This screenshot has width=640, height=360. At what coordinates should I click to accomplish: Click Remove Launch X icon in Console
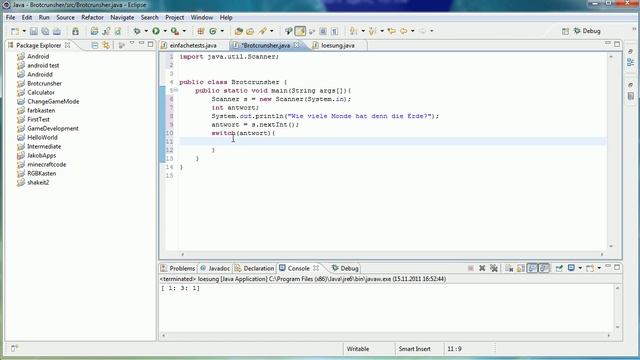tap(482, 268)
